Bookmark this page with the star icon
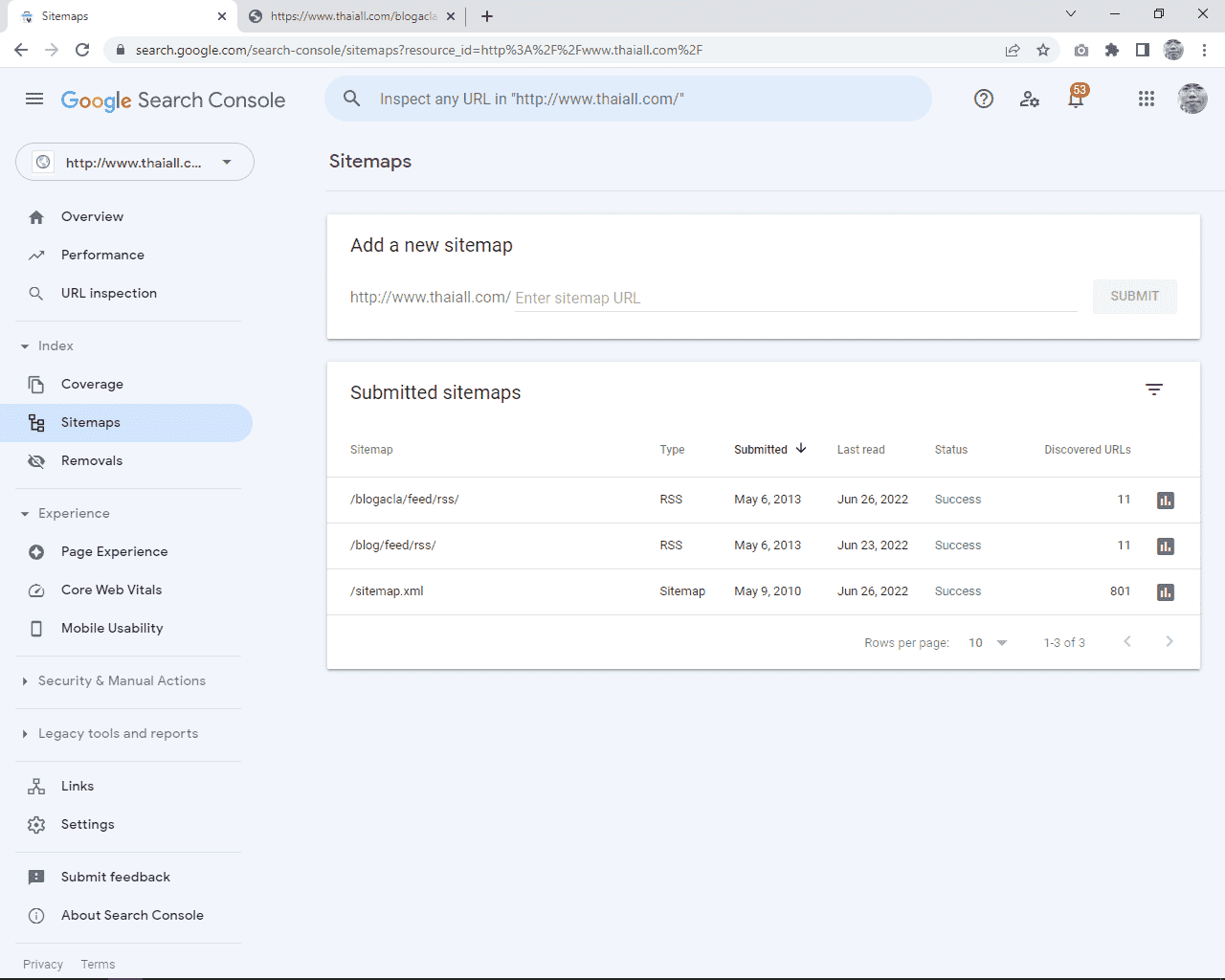The image size is (1225, 980). click(1043, 50)
